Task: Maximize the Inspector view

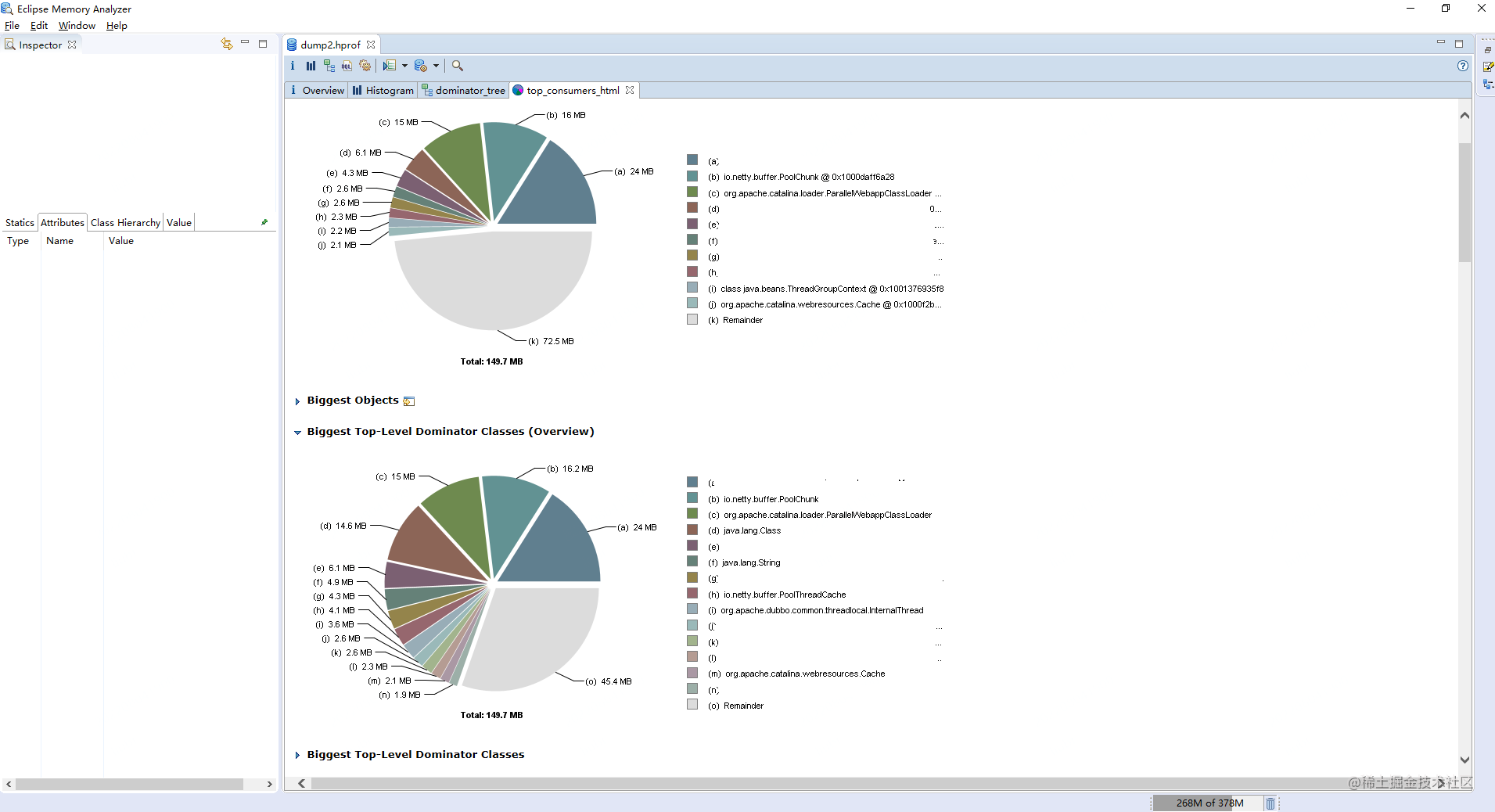Action: click(x=263, y=44)
